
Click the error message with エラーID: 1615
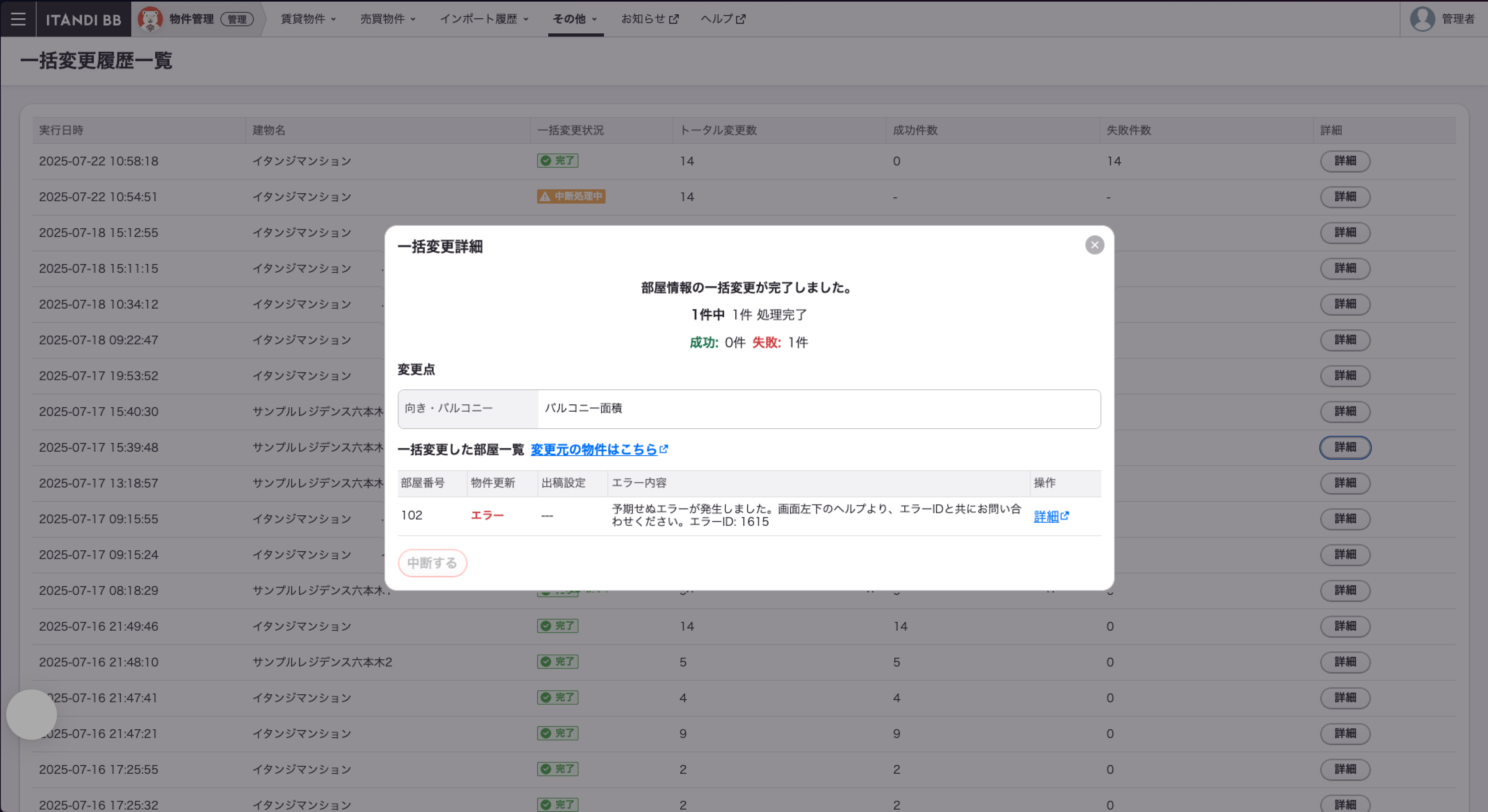816,515
